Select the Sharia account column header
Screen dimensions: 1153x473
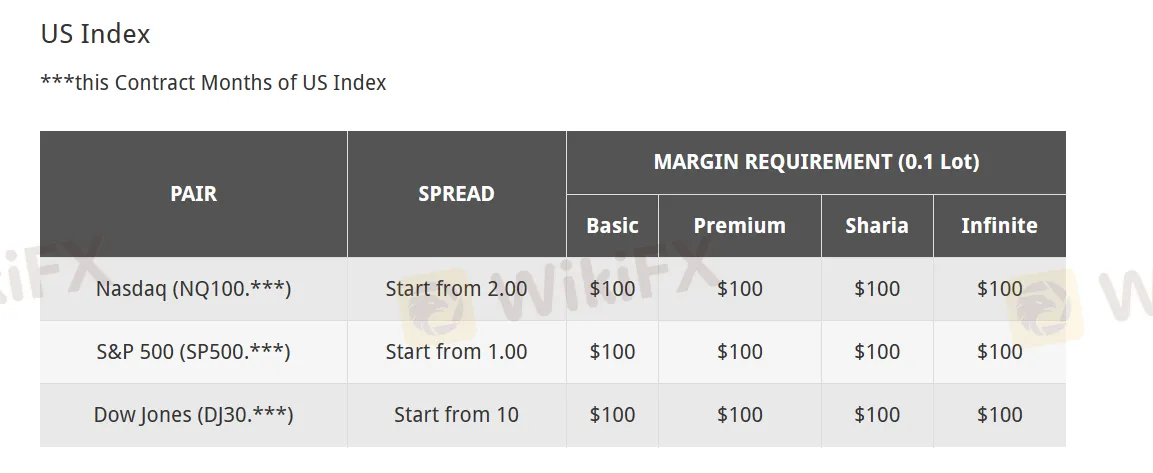tap(876, 226)
